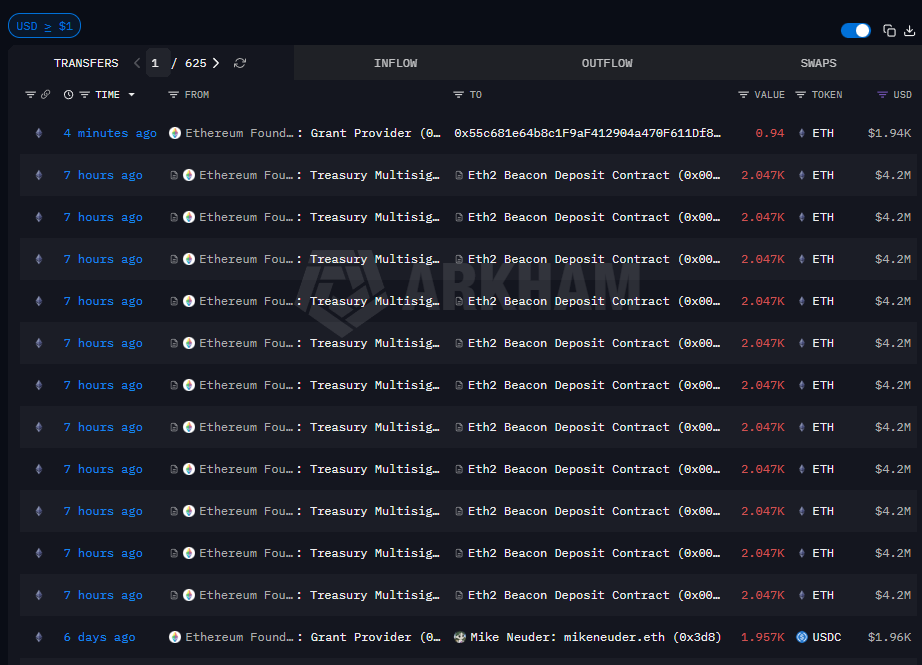Open the TOKEN column filter
This screenshot has height=665, width=922.
tap(801, 95)
